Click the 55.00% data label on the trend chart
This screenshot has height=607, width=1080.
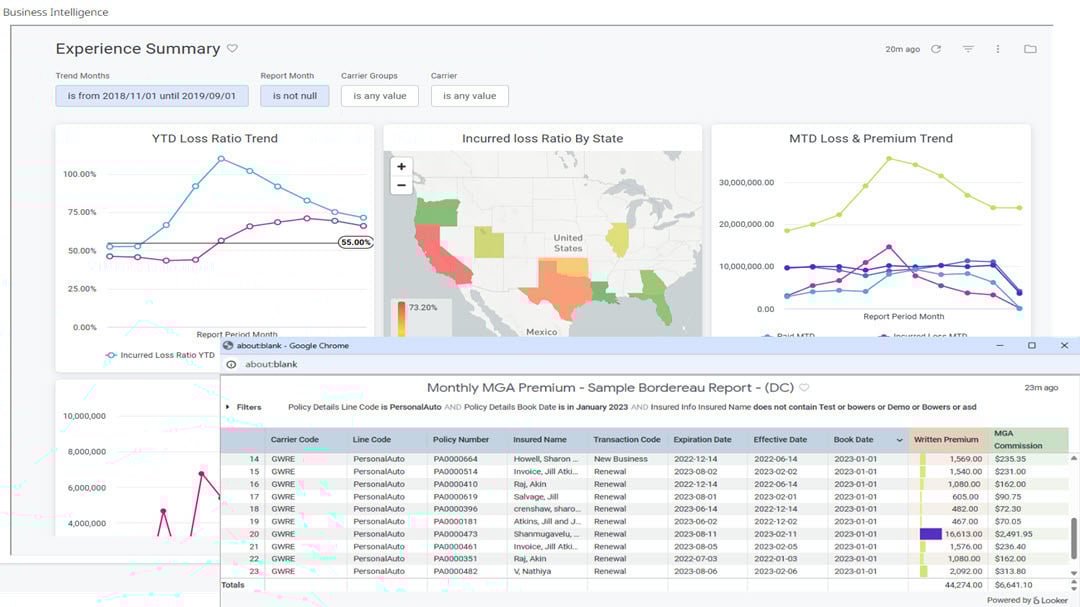(x=356, y=242)
